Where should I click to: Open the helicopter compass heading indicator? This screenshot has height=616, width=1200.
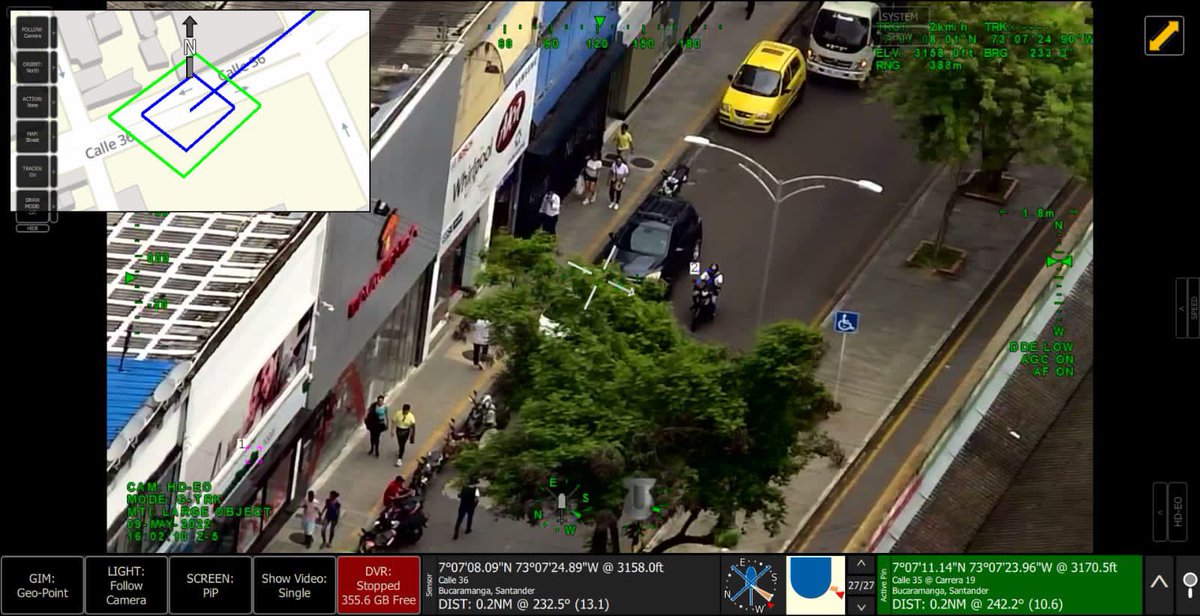752,585
